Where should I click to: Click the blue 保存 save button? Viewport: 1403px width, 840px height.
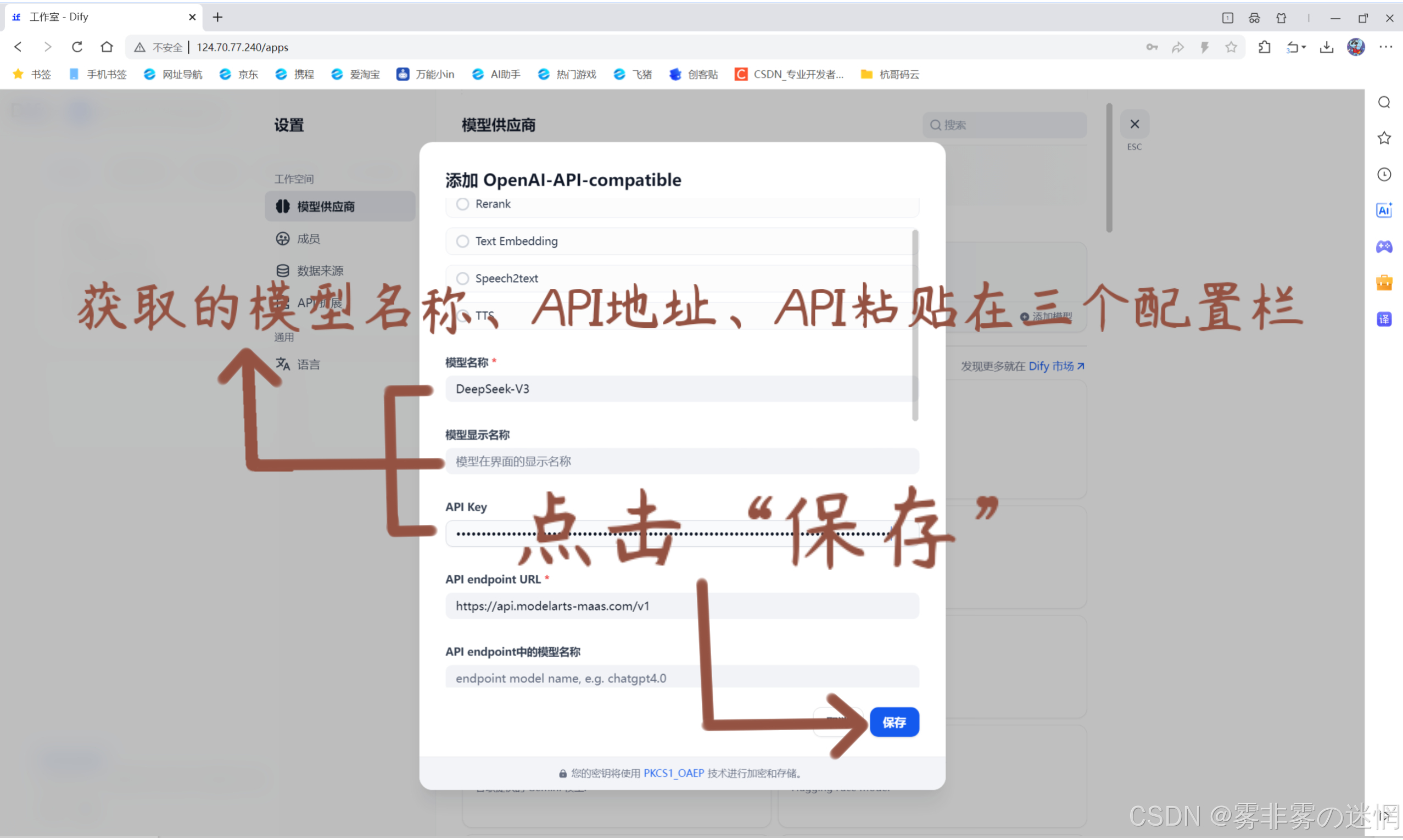893,723
